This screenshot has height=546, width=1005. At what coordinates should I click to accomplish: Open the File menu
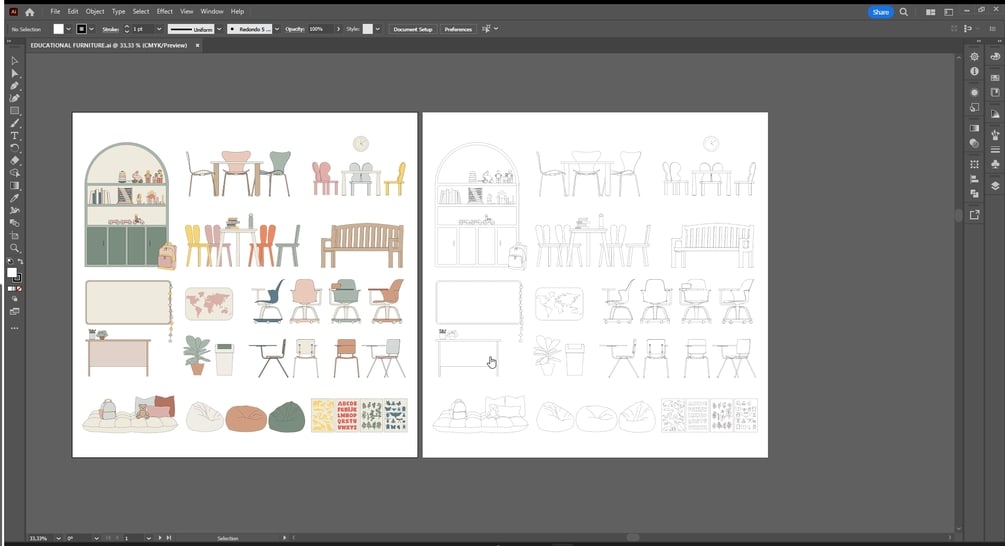(55, 12)
